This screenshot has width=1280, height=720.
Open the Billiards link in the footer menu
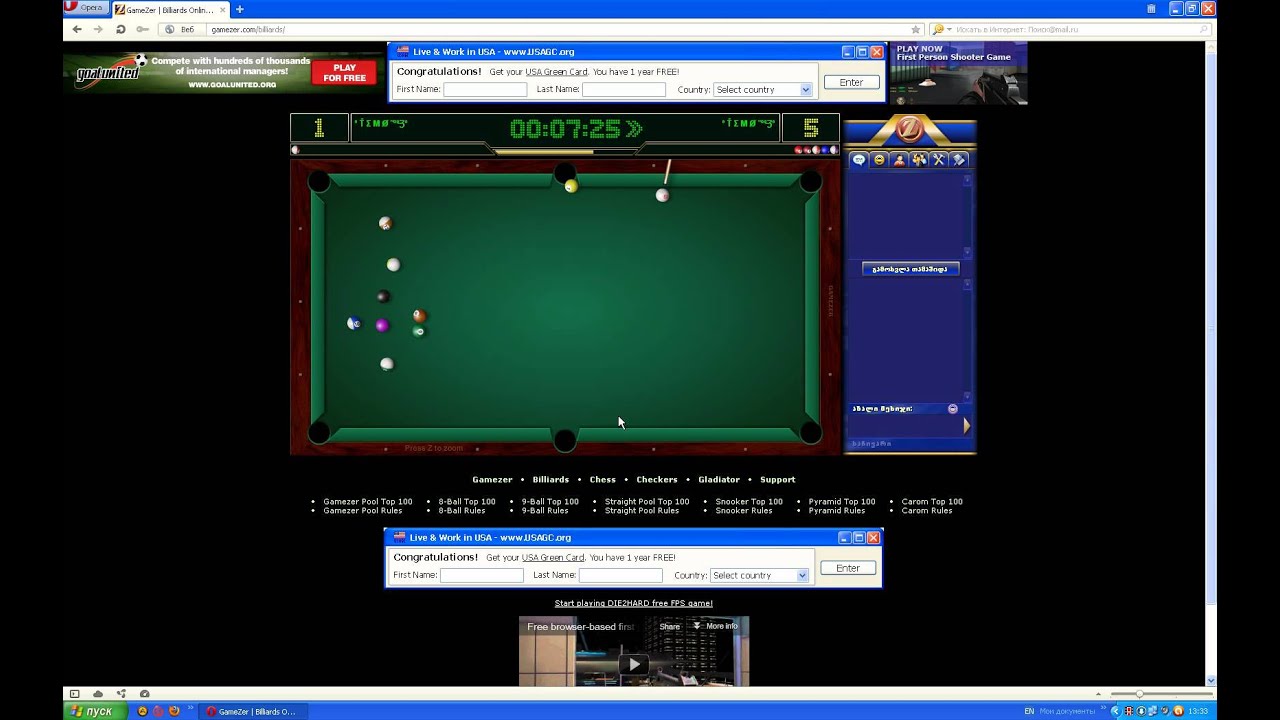pyautogui.click(x=550, y=479)
